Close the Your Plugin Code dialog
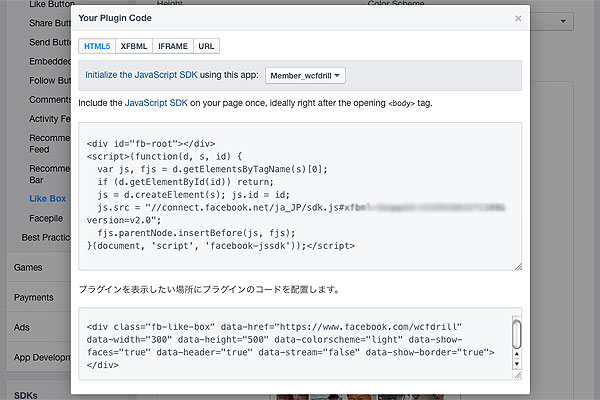The height and width of the screenshot is (400, 600). pos(518,18)
